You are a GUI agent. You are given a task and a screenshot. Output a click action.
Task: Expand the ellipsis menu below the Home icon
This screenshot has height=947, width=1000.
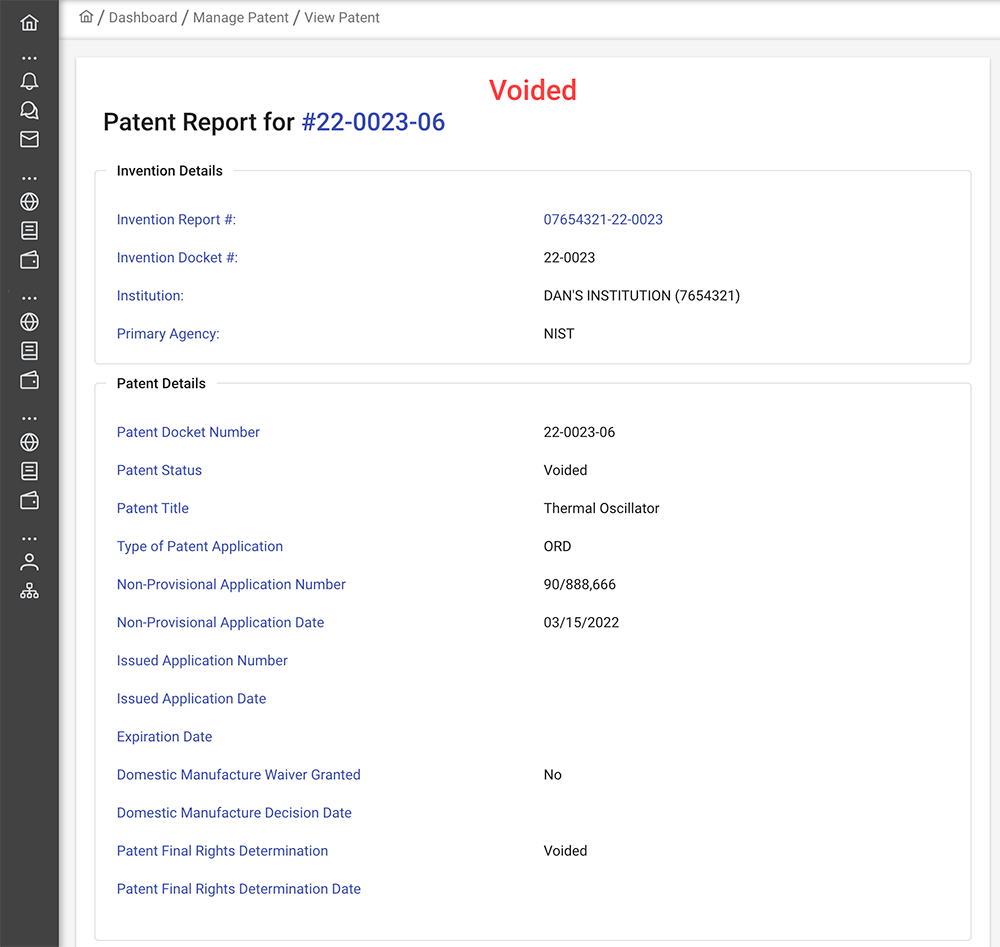(28, 57)
